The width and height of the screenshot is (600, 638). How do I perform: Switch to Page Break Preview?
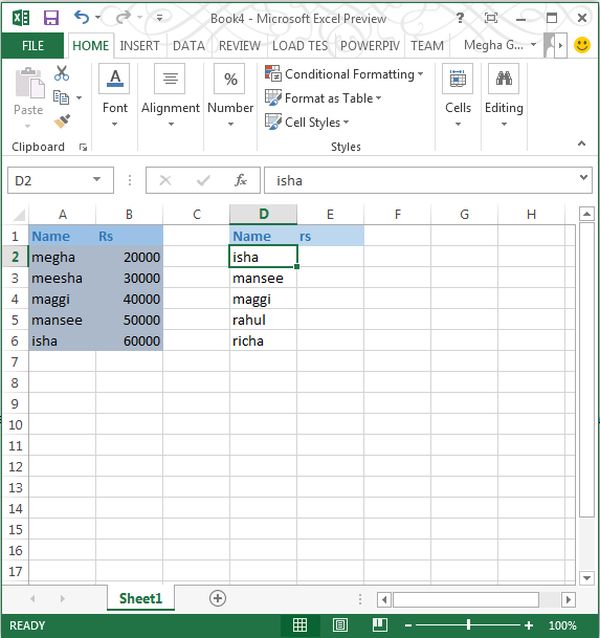(x=380, y=625)
